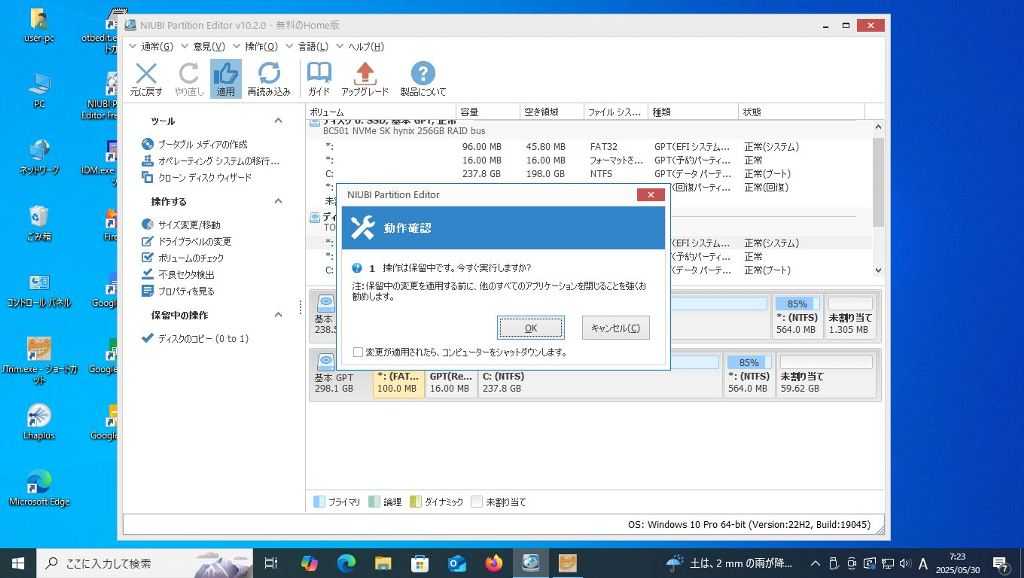Enable shutdown after changes applied checkbox
Image resolution: width=1024 pixels, height=578 pixels.
(x=358, y=352)
